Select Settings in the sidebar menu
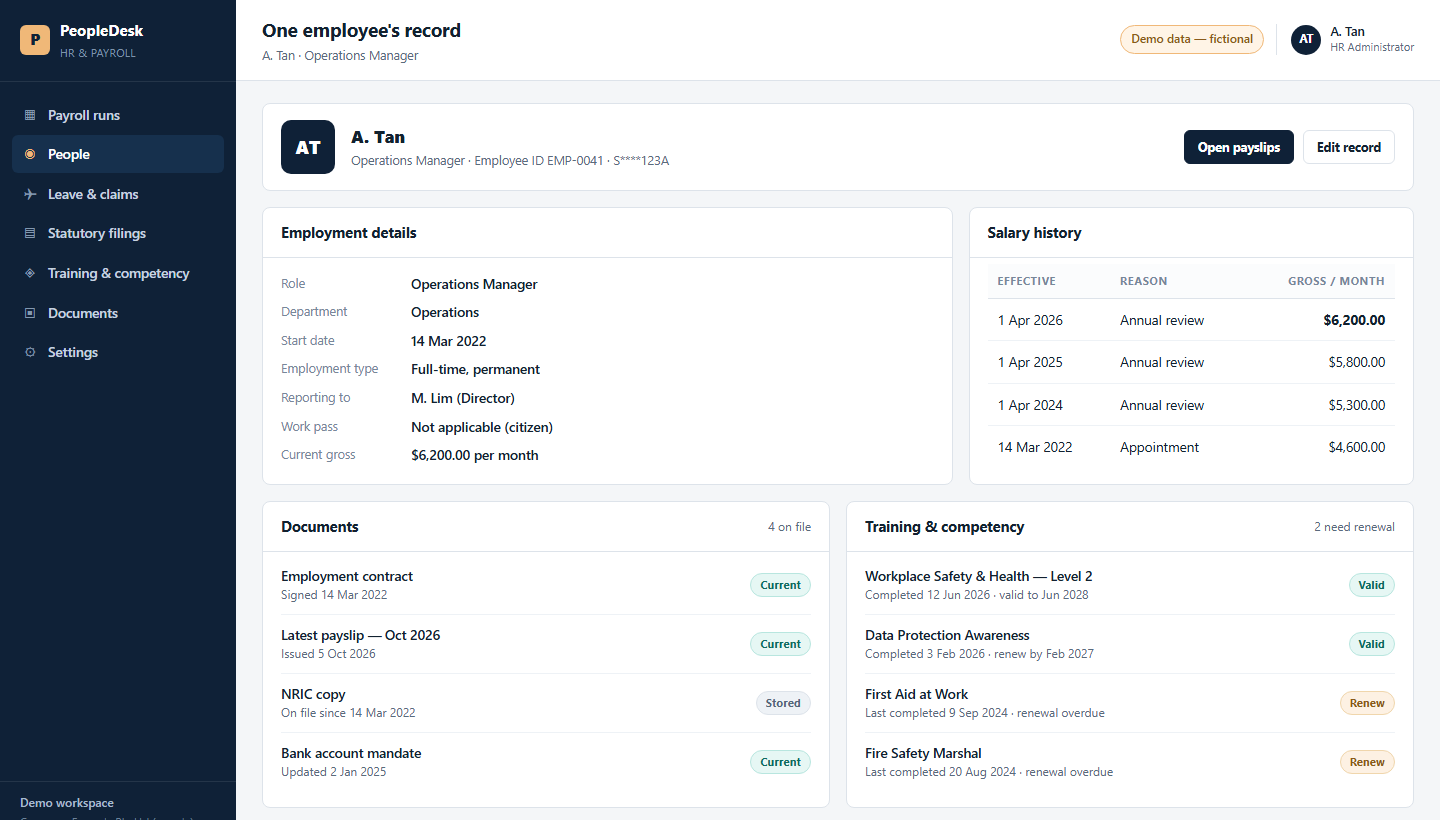1440x820 pixels. 118,352
